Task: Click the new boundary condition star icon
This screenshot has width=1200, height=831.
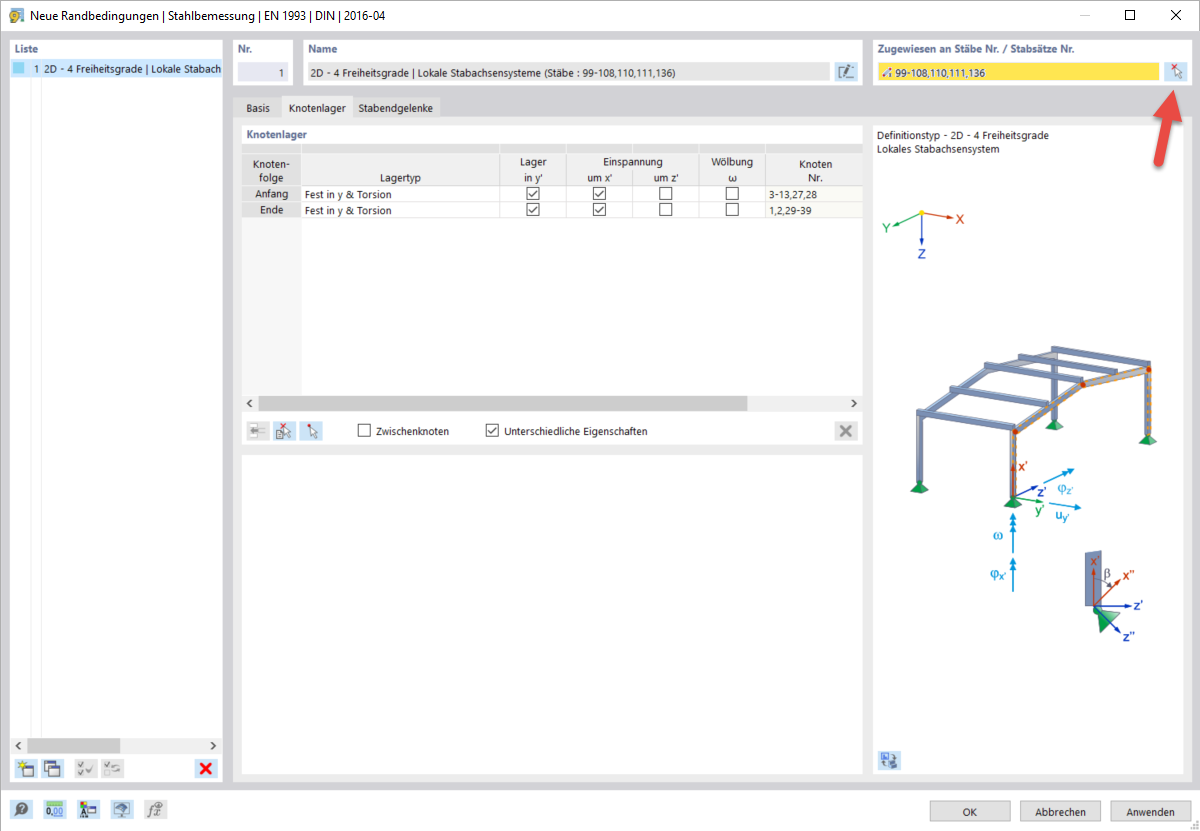Action: coord(25,768)
